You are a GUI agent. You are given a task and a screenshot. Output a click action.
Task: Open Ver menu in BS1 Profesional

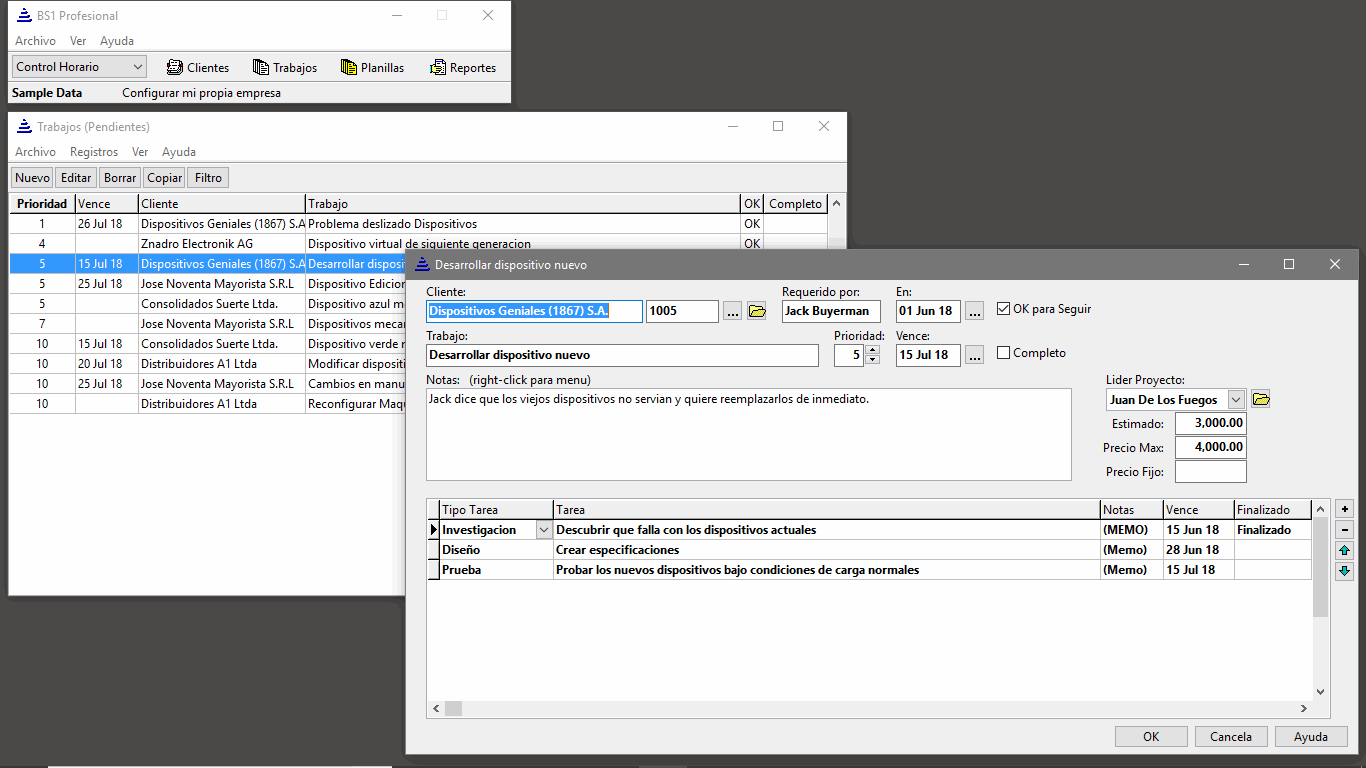coord(78,41)
